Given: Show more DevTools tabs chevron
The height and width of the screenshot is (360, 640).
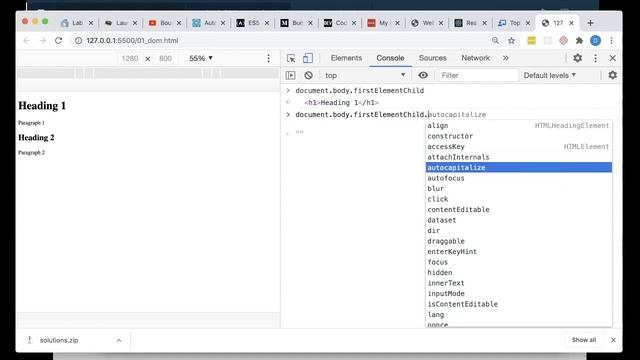Looking at the screenshot, I should click(x=506, y=58).
